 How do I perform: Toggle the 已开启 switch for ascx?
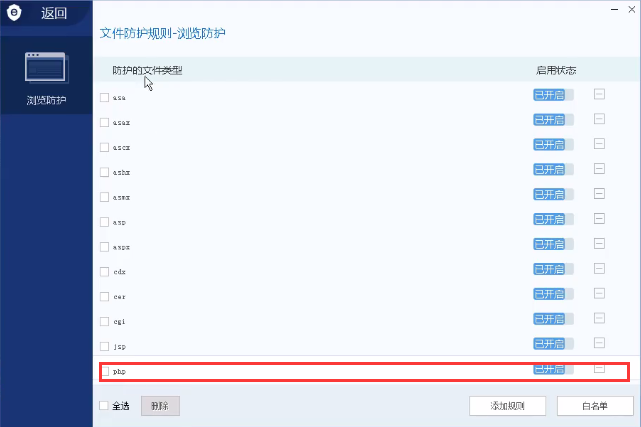[x=553, y=146]
